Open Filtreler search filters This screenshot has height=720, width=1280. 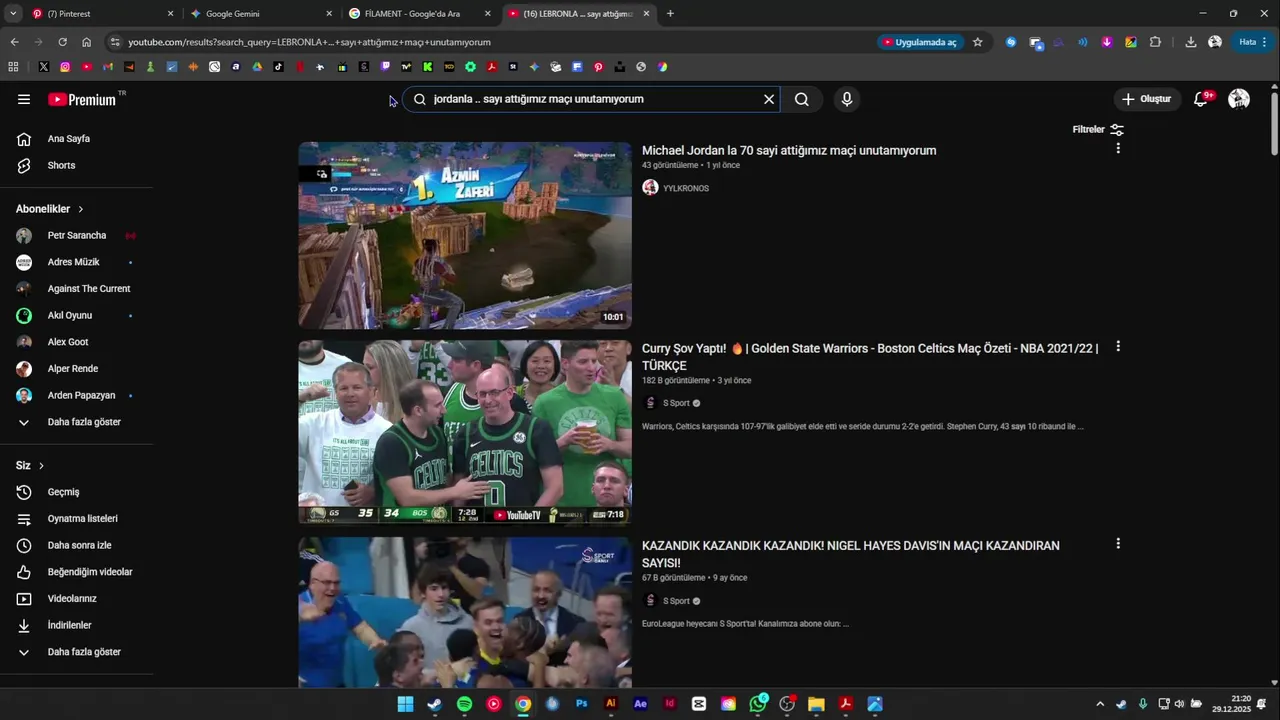point(1098,129)
